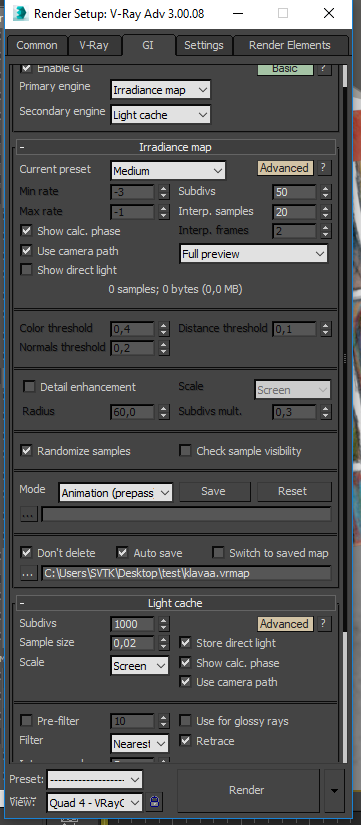This screenshot has height=825, width=361.
Task: Uncheck Show calc. phase in Irradiance map
Action: point(26,231)
